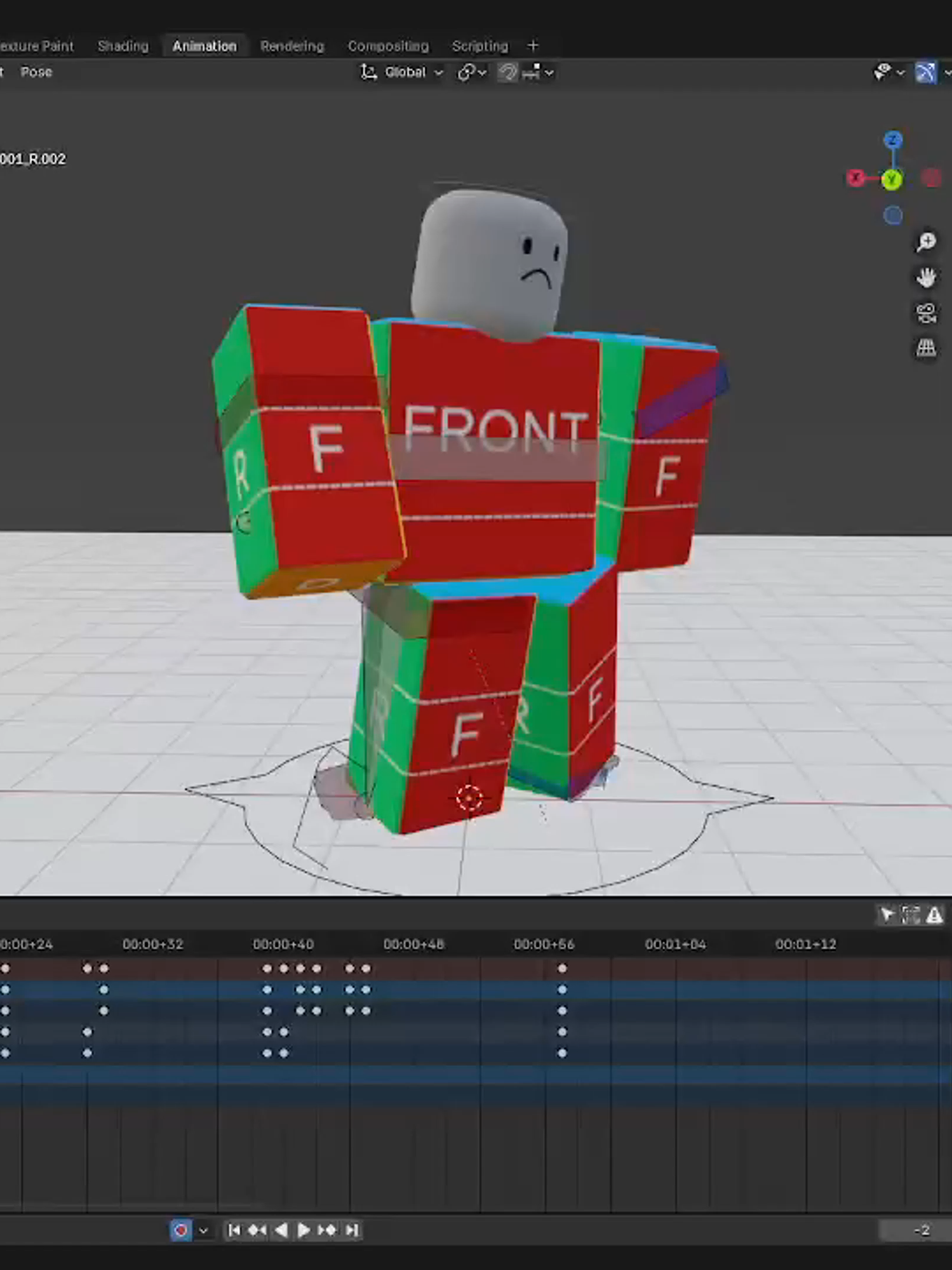Click the viewport zoom magnifier icon
This screenshot has width=952, height=1270.
[x=926, y=242]
